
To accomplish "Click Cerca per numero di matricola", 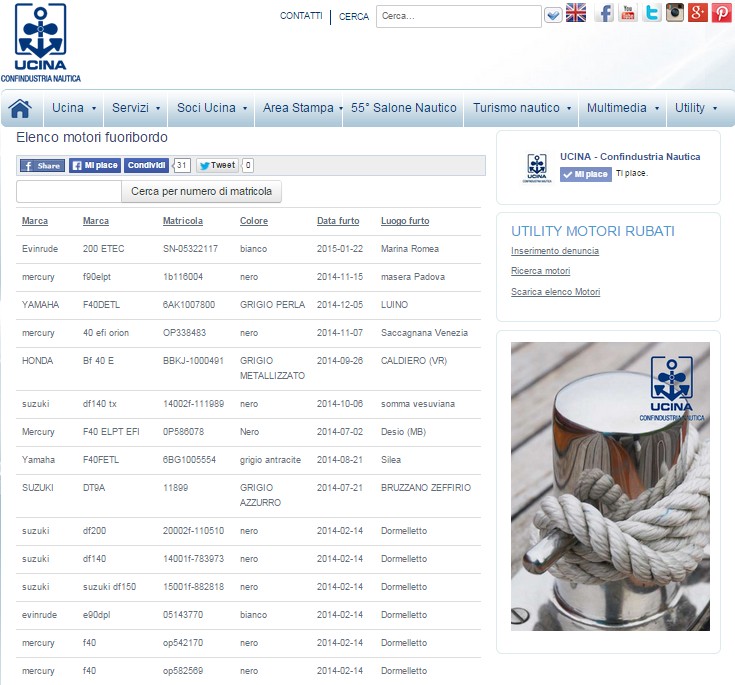I will click(202, 192).
